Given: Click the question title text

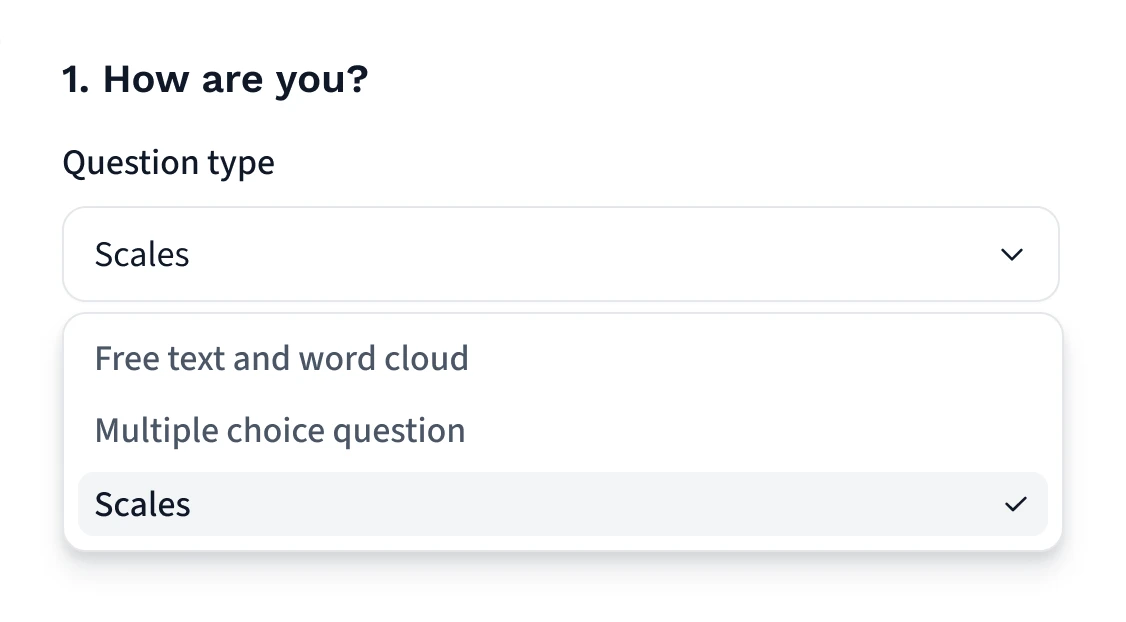Looking at the screenshot, I should pyautogui.click(x=215, y=79).
